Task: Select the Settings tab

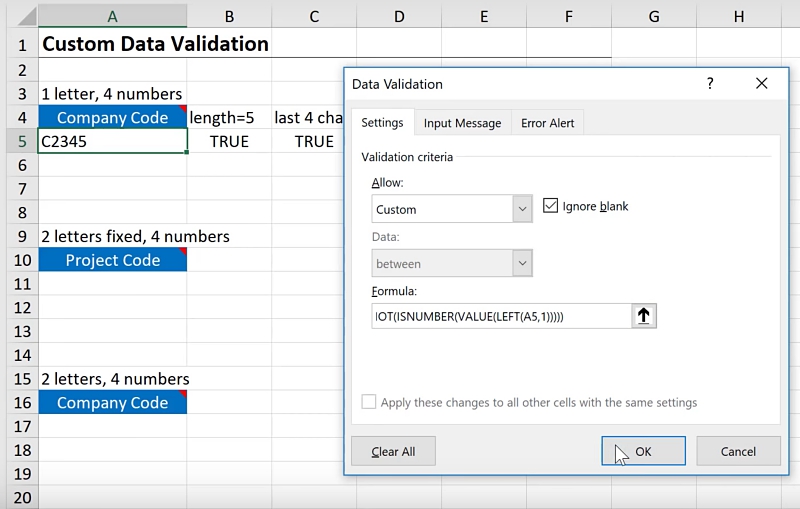Action: pos(382,123)
